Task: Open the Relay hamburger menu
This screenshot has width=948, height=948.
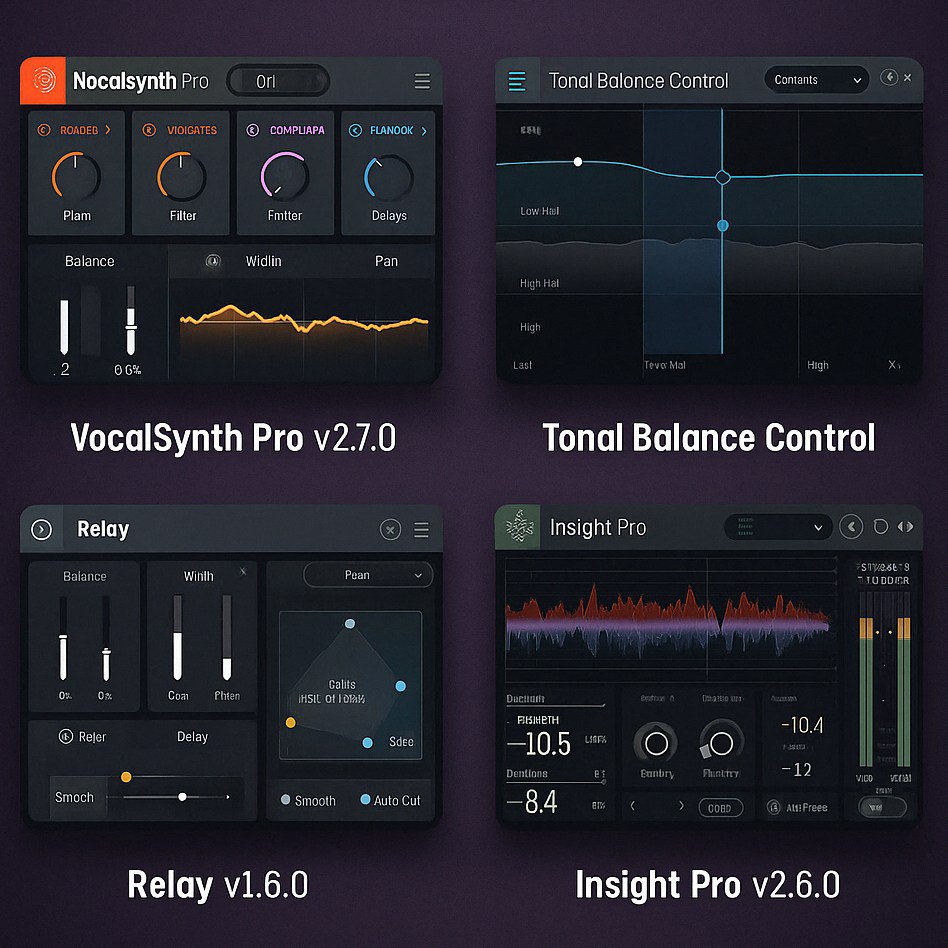Action: [x=422, y=529]
